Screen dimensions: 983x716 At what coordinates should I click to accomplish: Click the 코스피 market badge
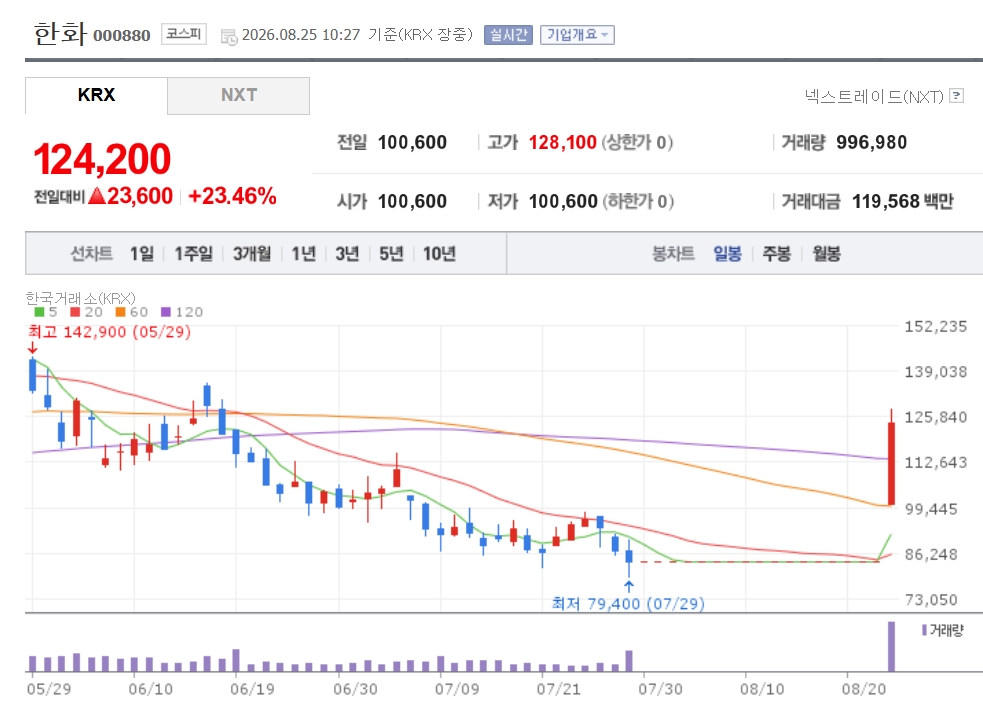tap(184, 34)
